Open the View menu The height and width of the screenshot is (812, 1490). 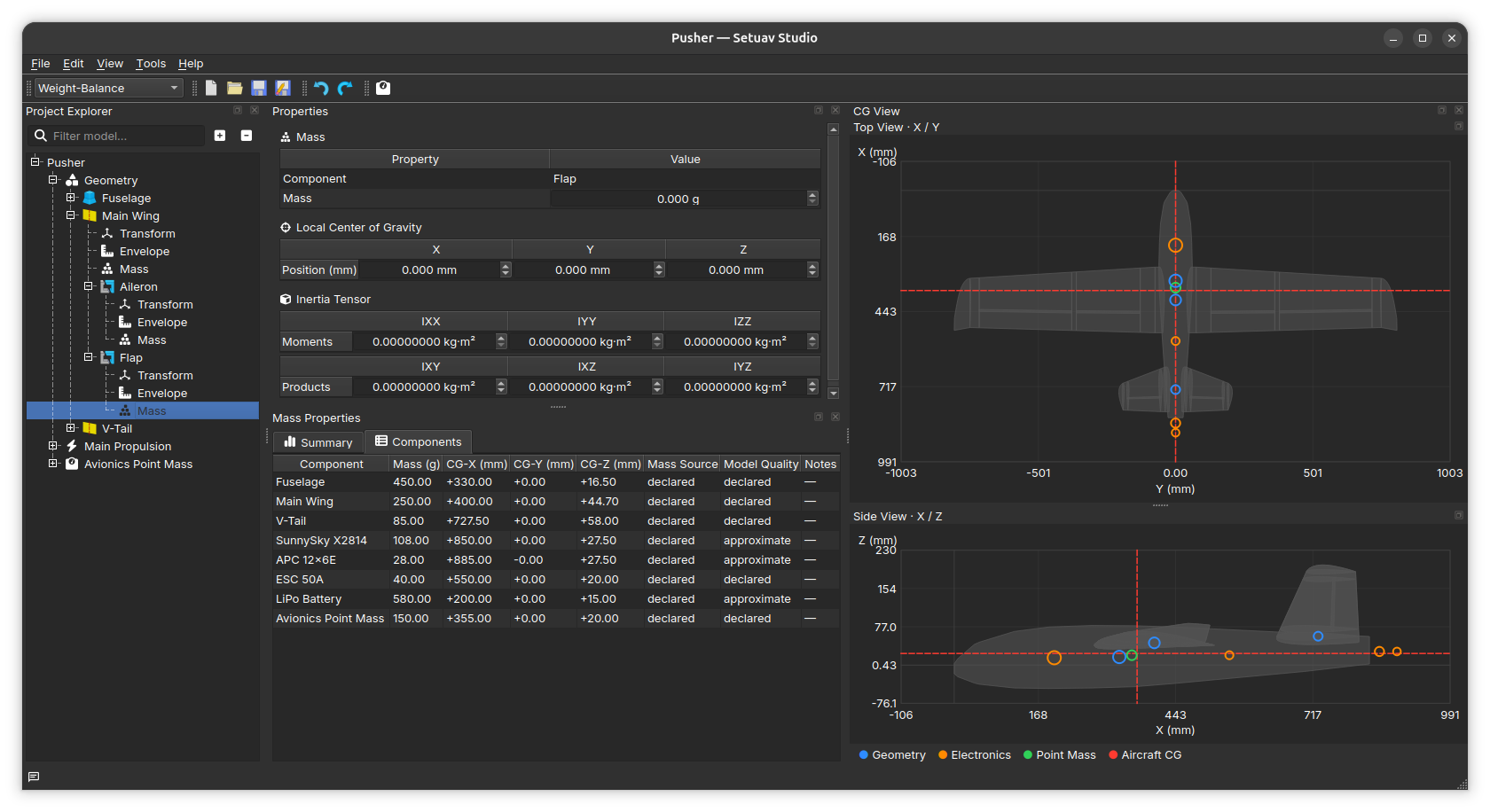(110, 63)
